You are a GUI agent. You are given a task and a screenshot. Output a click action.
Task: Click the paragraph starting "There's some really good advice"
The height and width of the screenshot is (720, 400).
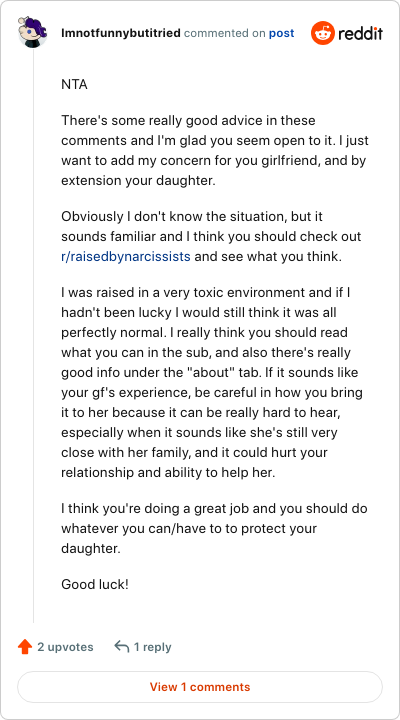[x=215, y=151]
